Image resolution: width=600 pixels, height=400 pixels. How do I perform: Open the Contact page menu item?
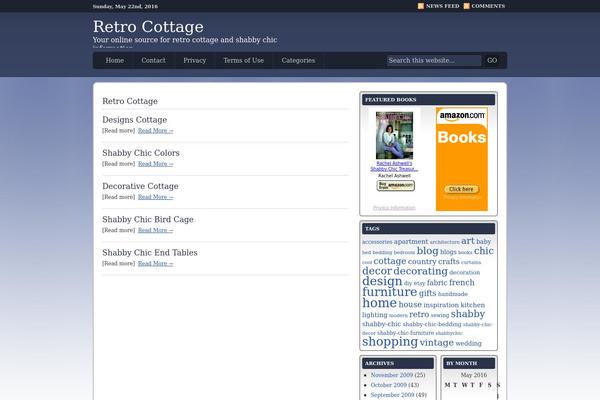click(153, 60)
